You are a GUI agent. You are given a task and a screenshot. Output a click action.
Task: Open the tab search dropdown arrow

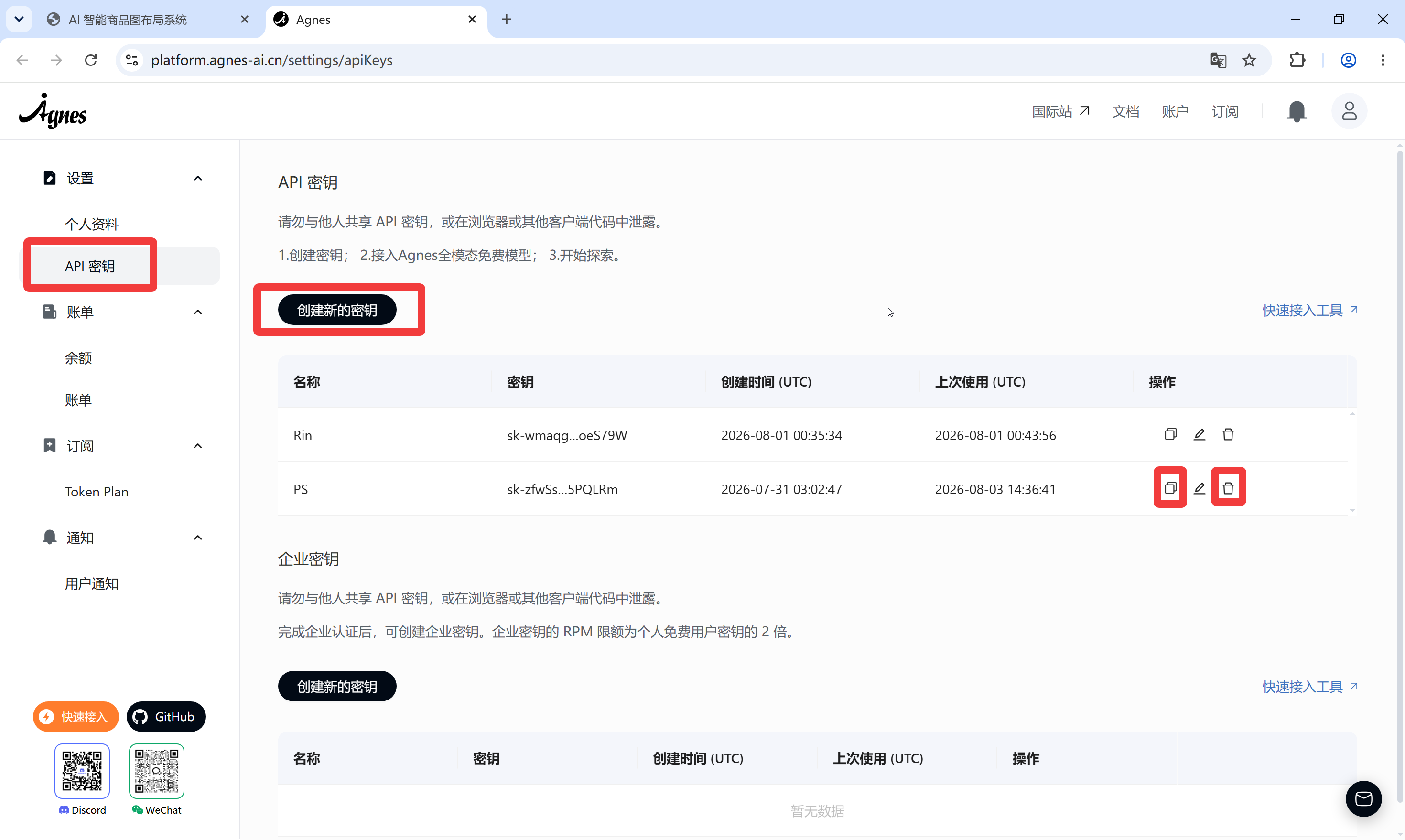click(19, 19)
